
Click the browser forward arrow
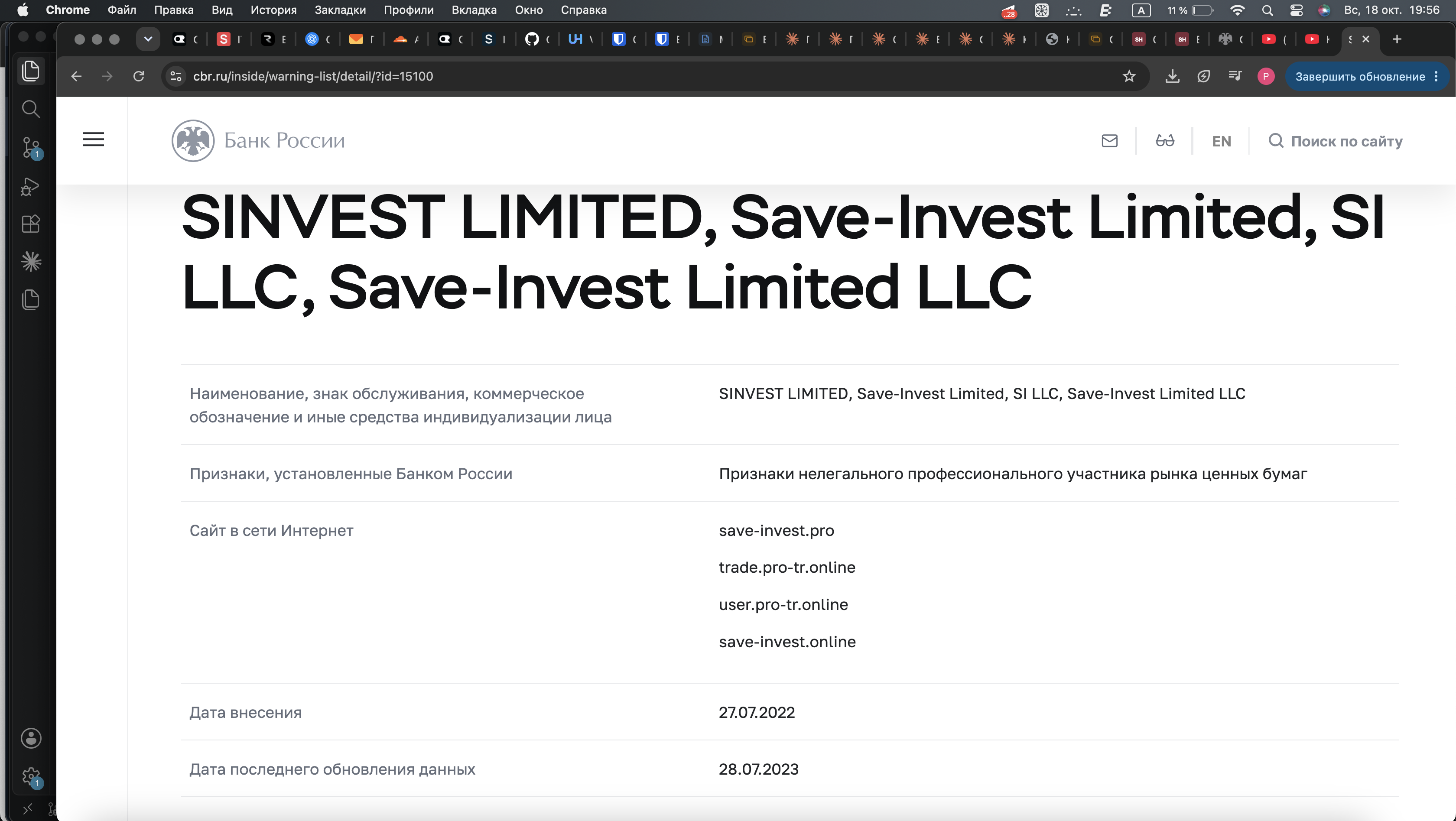(107, 76)
